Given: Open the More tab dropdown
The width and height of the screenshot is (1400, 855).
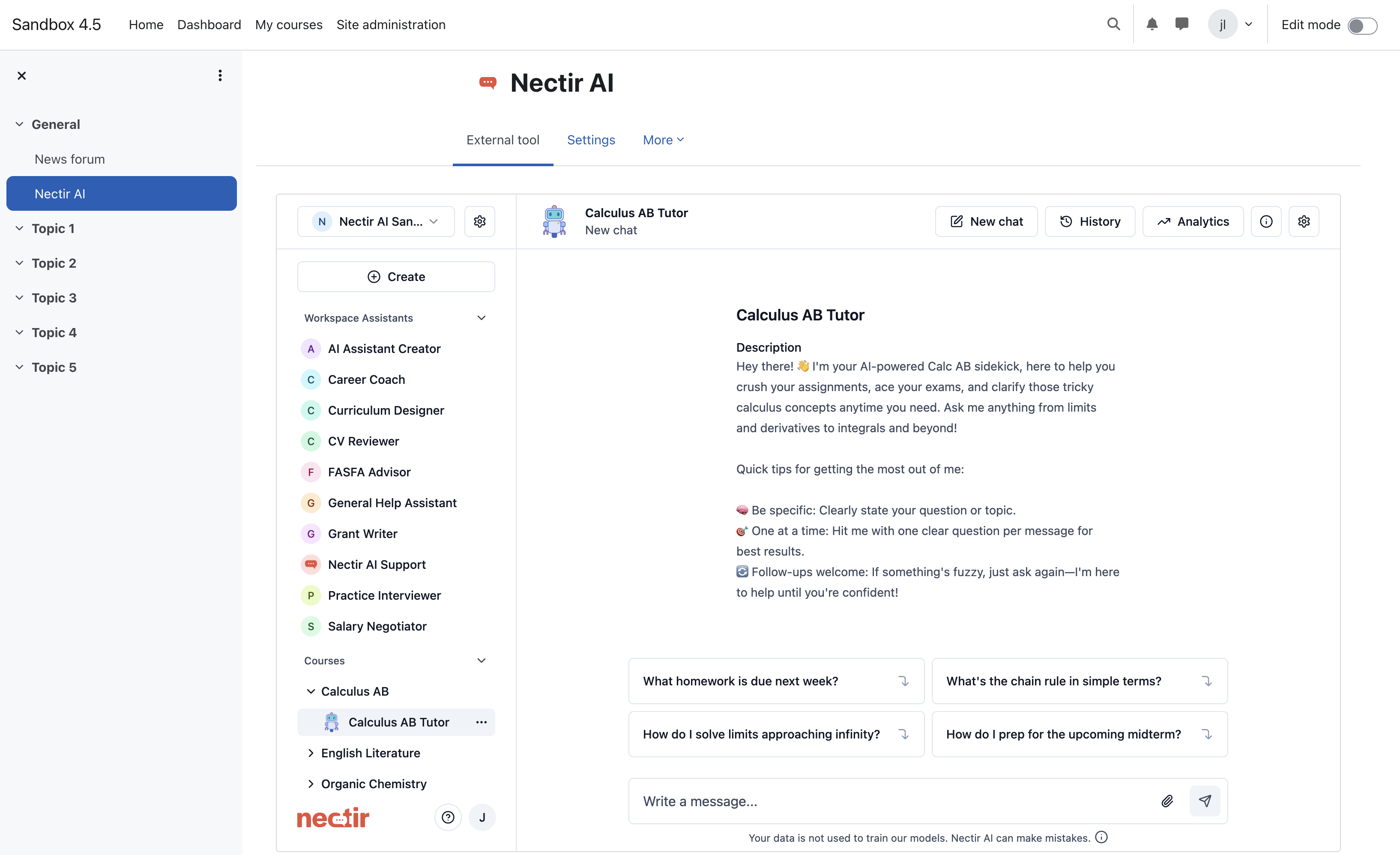Looking at the screenshot, I should [663, 140].
